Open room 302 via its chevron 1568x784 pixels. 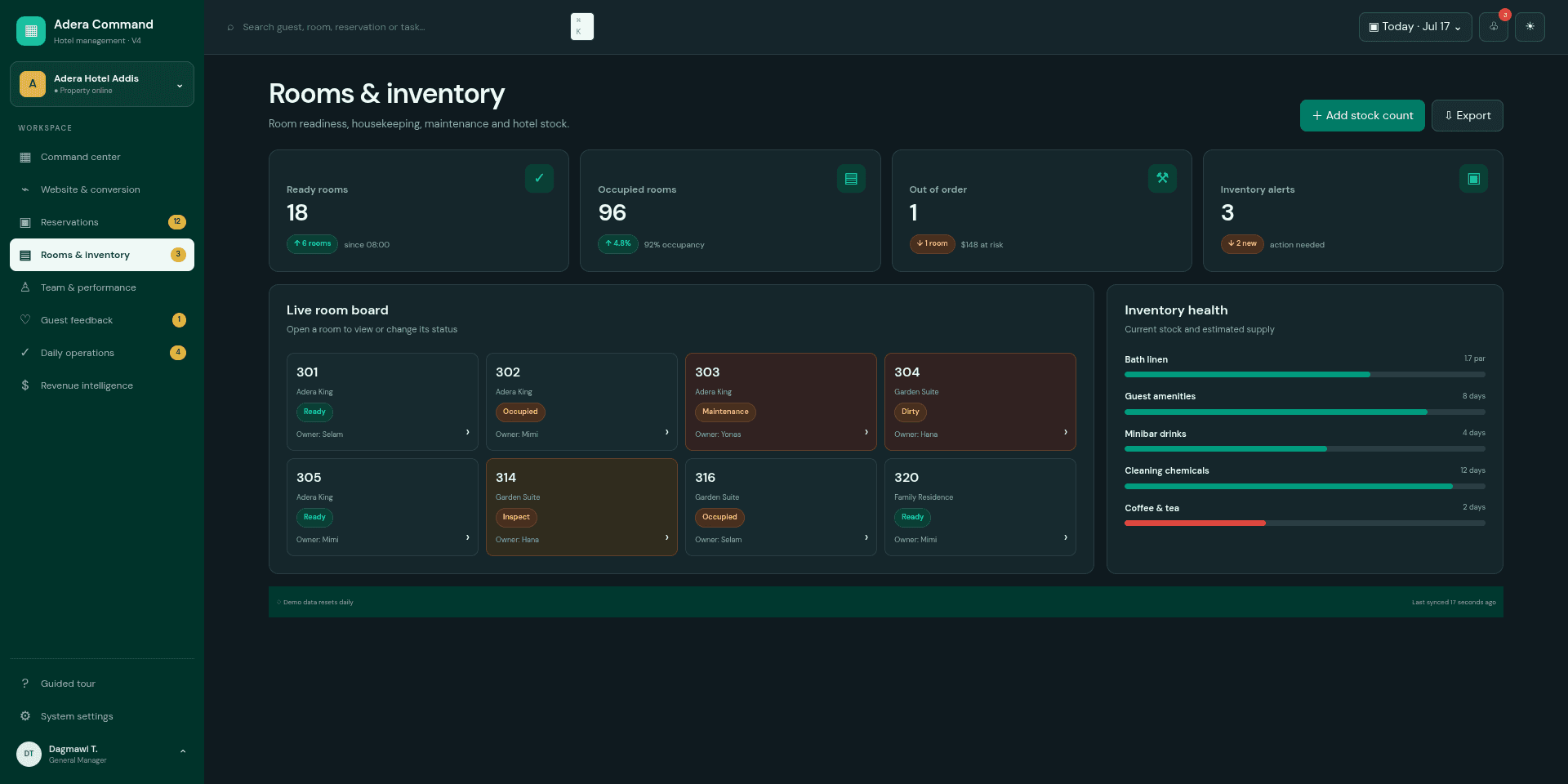667,432
